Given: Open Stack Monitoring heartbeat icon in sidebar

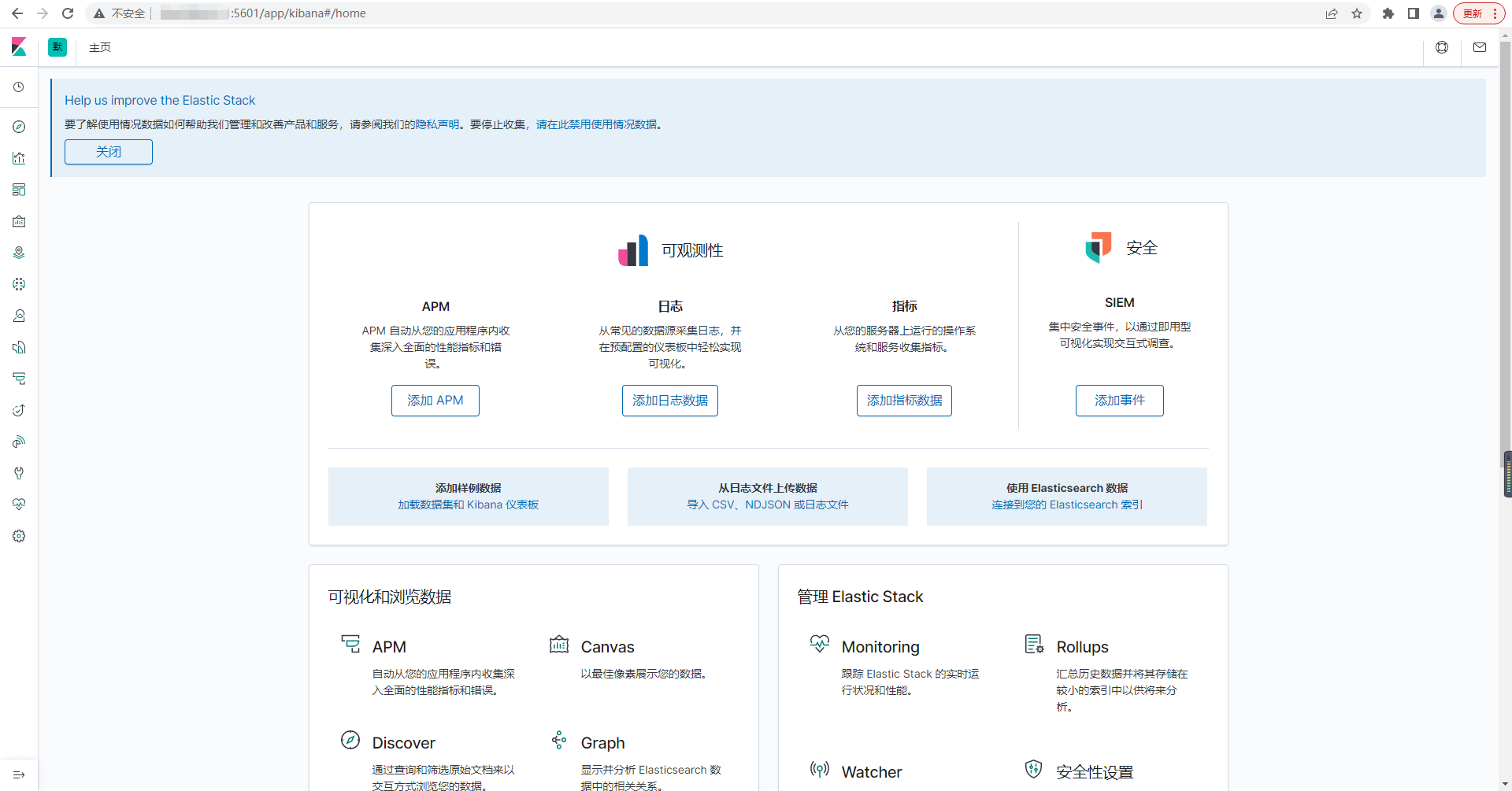Looking at the screenshot, I should (x=19, y=505).
